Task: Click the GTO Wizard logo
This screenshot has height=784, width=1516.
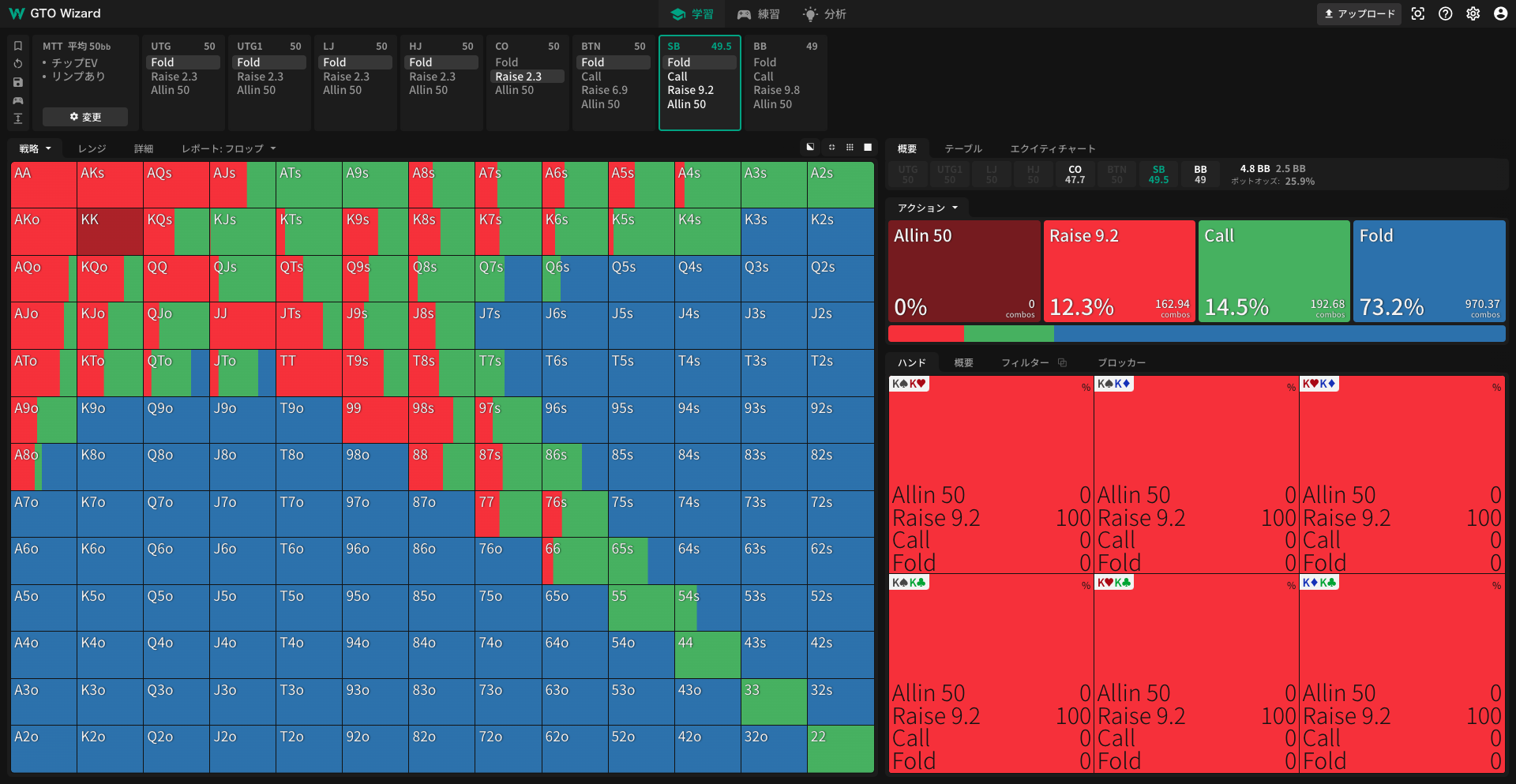Action: (55, 13)
